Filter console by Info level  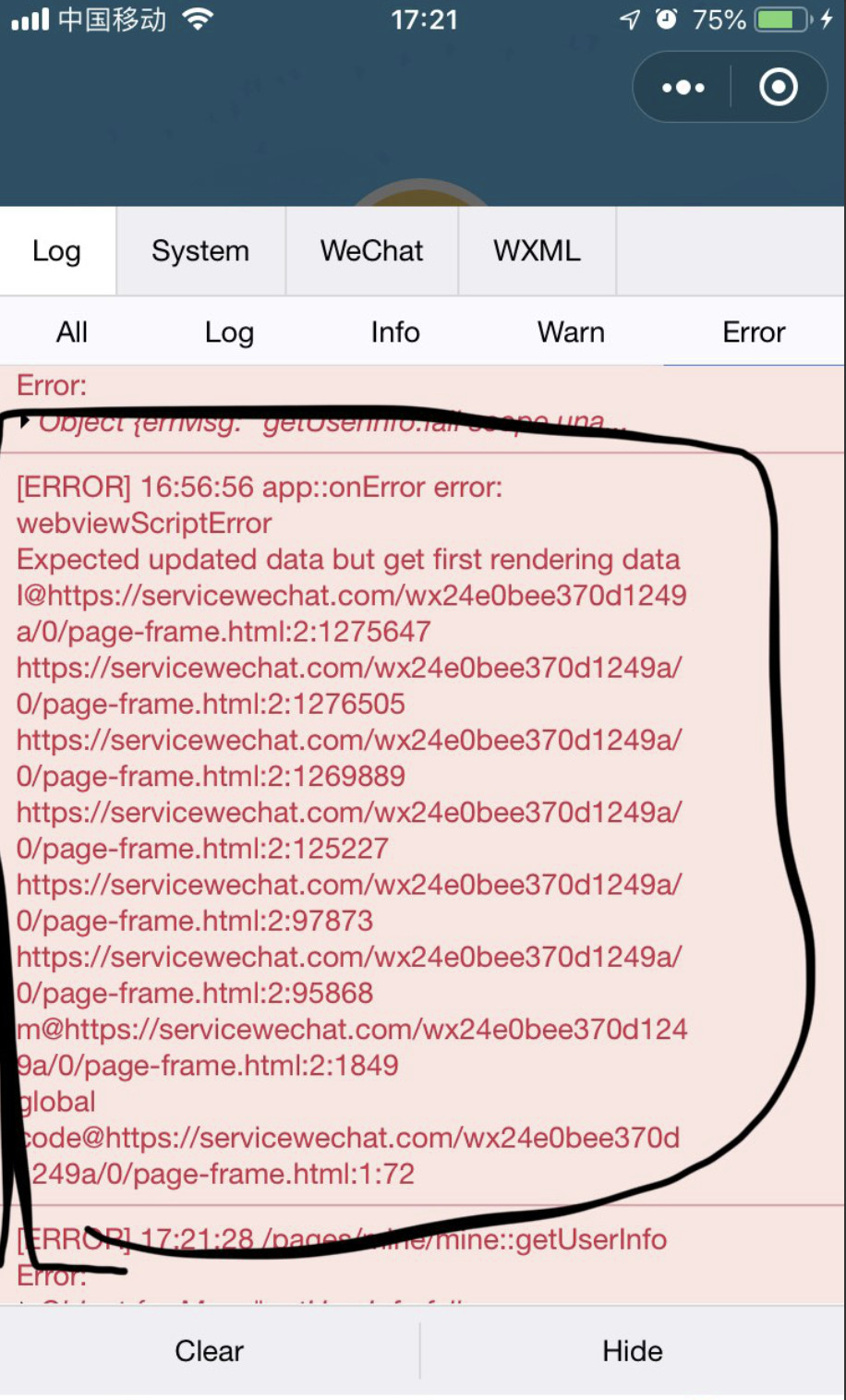pos(395,332)
